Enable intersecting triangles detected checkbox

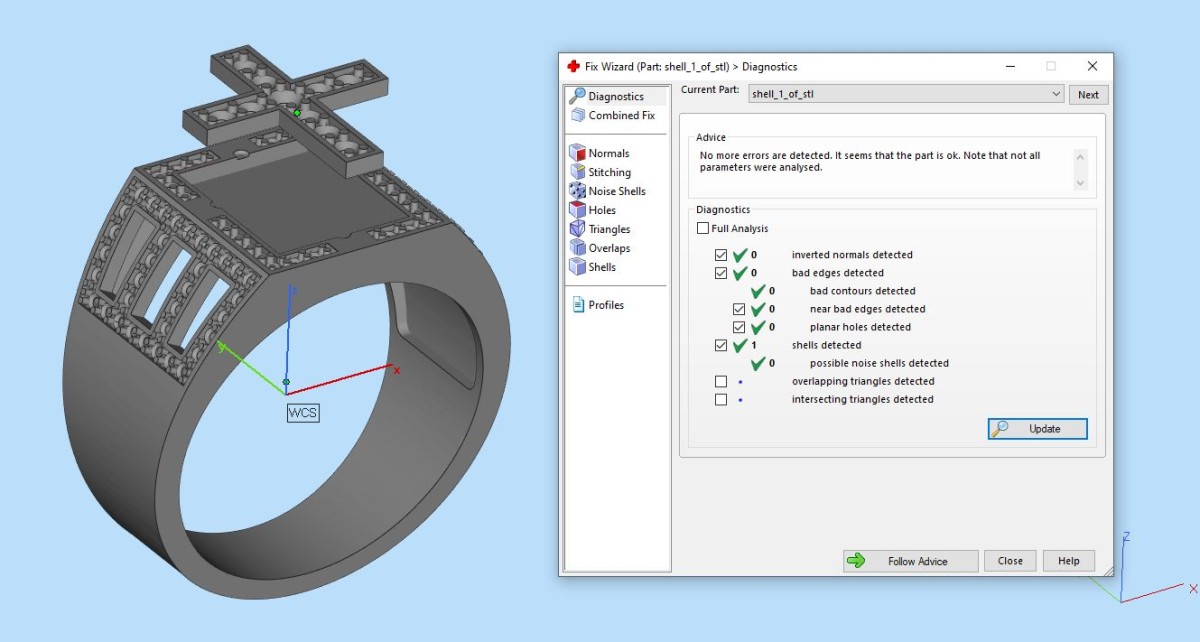pyautogui.click(x=721, y=399)
